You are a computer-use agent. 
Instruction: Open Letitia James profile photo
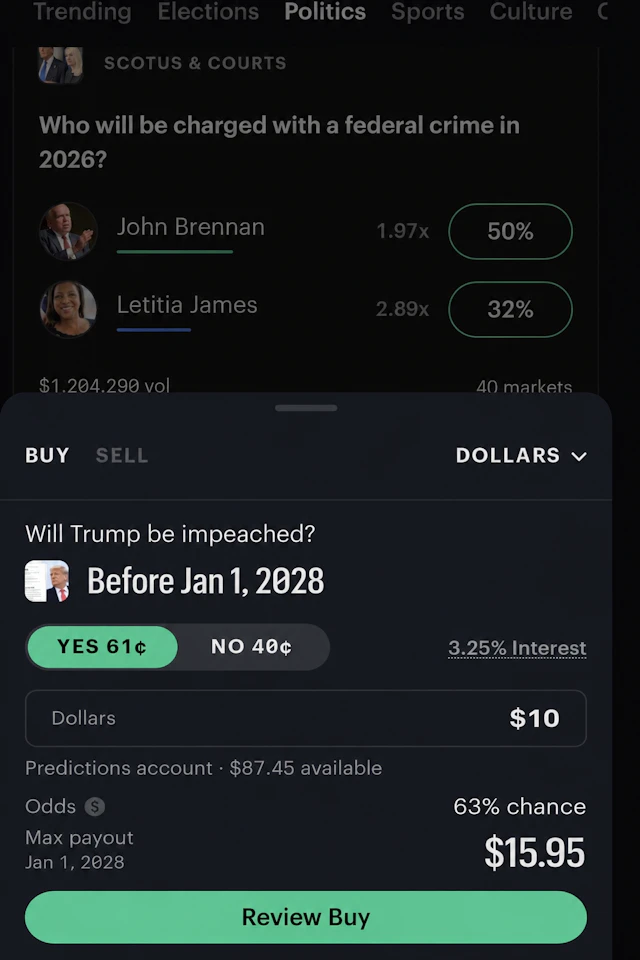click(68, 309)
